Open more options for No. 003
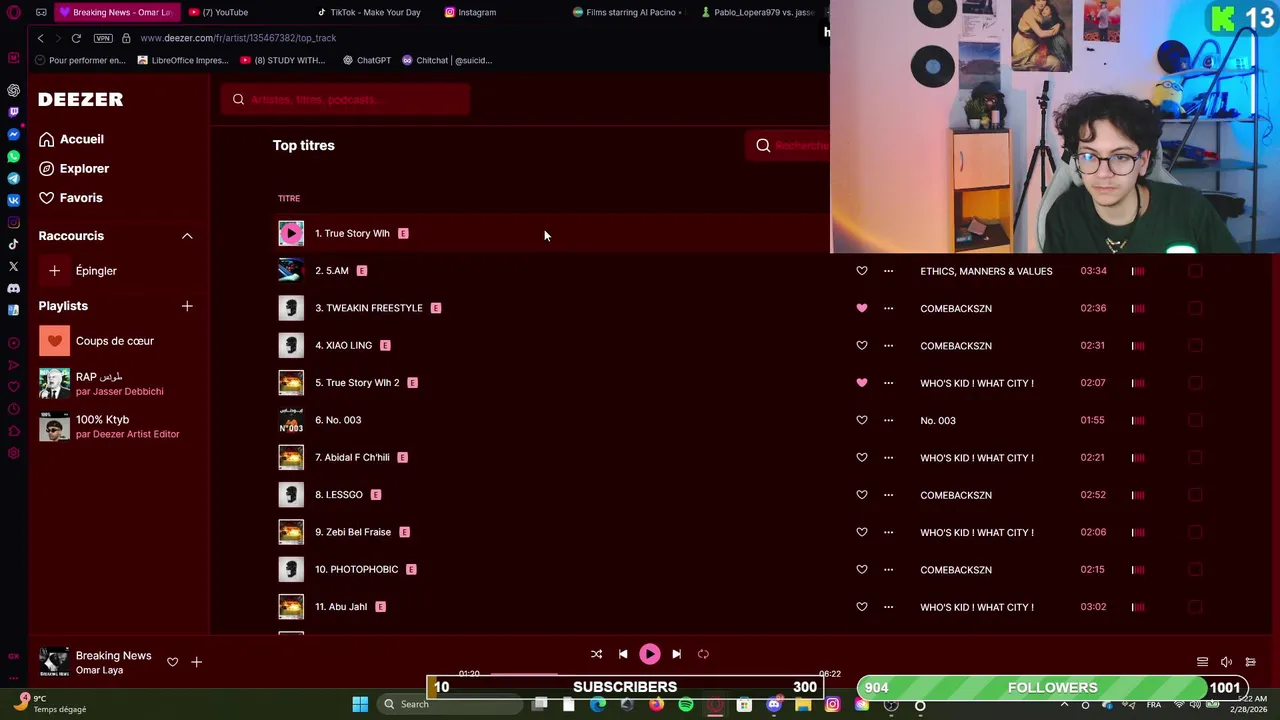1280x720 pixels. click(x=888, y=420)
